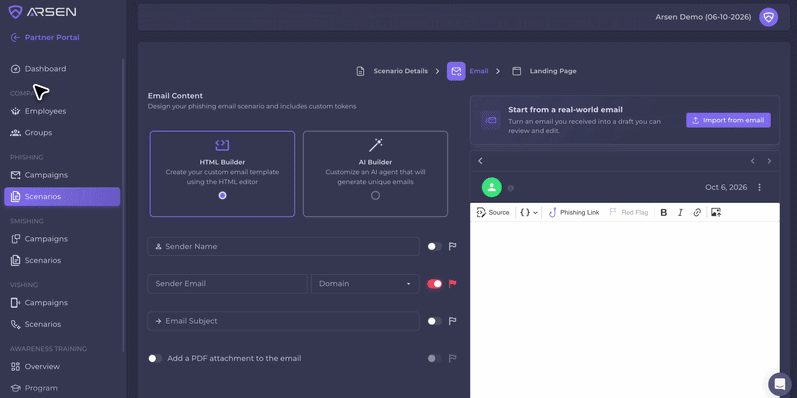Click the Email Content heading
The width and height of the screenshot is (797, 398).
click(175, 96)
